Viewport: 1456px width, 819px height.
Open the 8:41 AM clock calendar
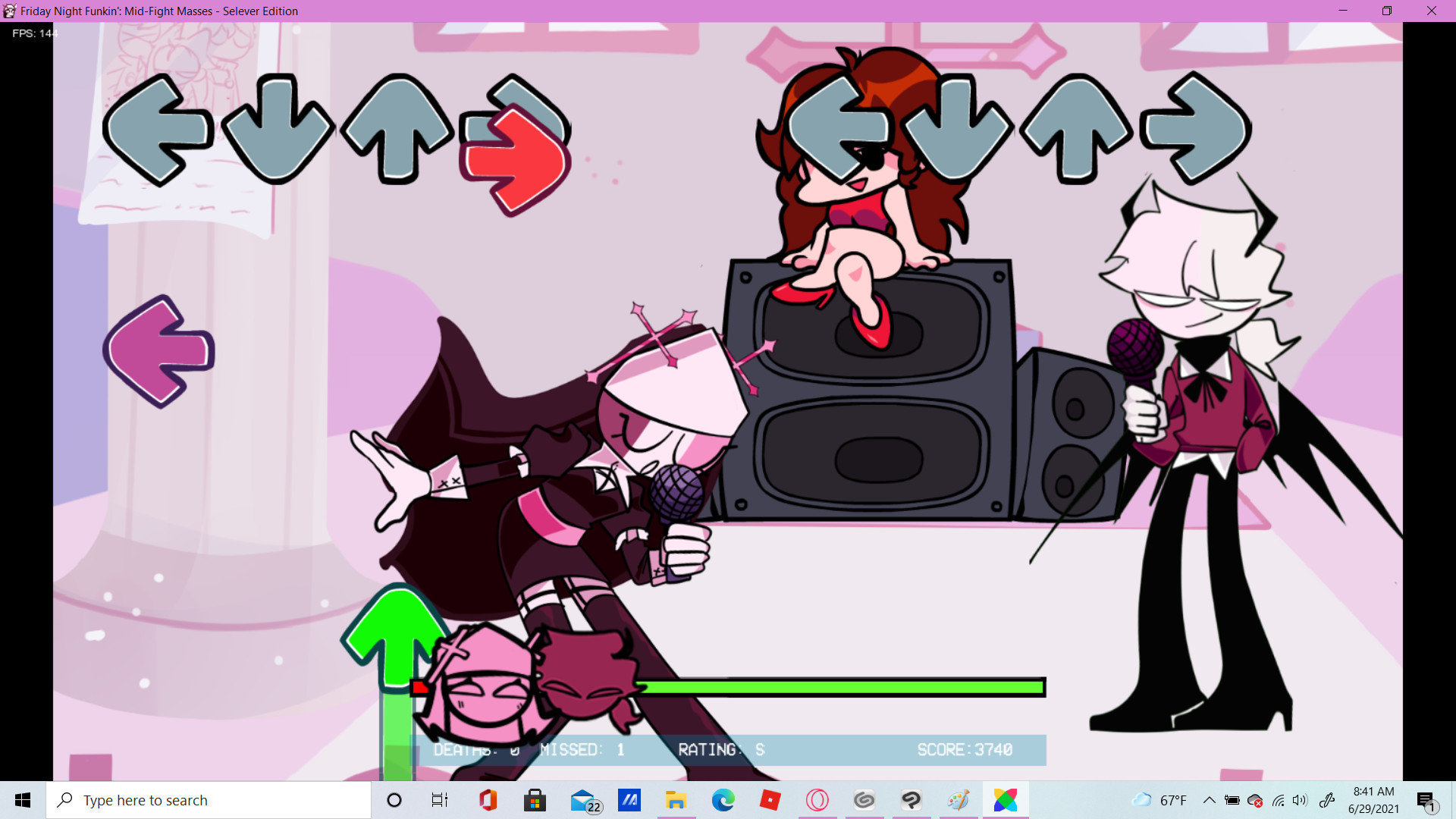click(1373, 800)
